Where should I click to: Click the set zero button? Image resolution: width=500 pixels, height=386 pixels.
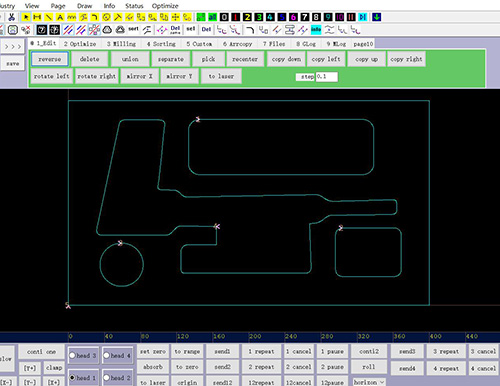(153, 351)
